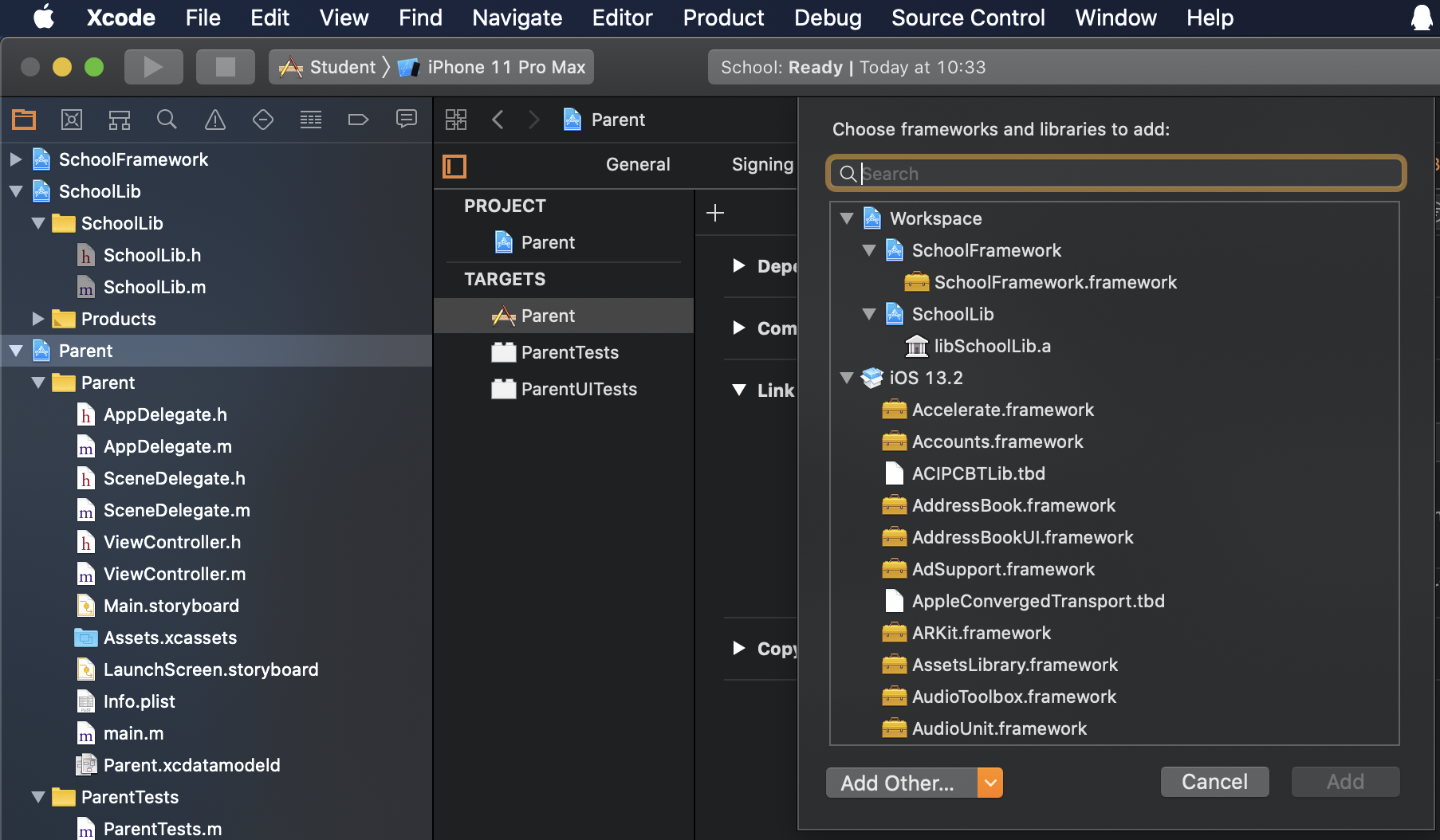
Task: Select the Parent target under TARGETS
Action: (x=564, y=316)
